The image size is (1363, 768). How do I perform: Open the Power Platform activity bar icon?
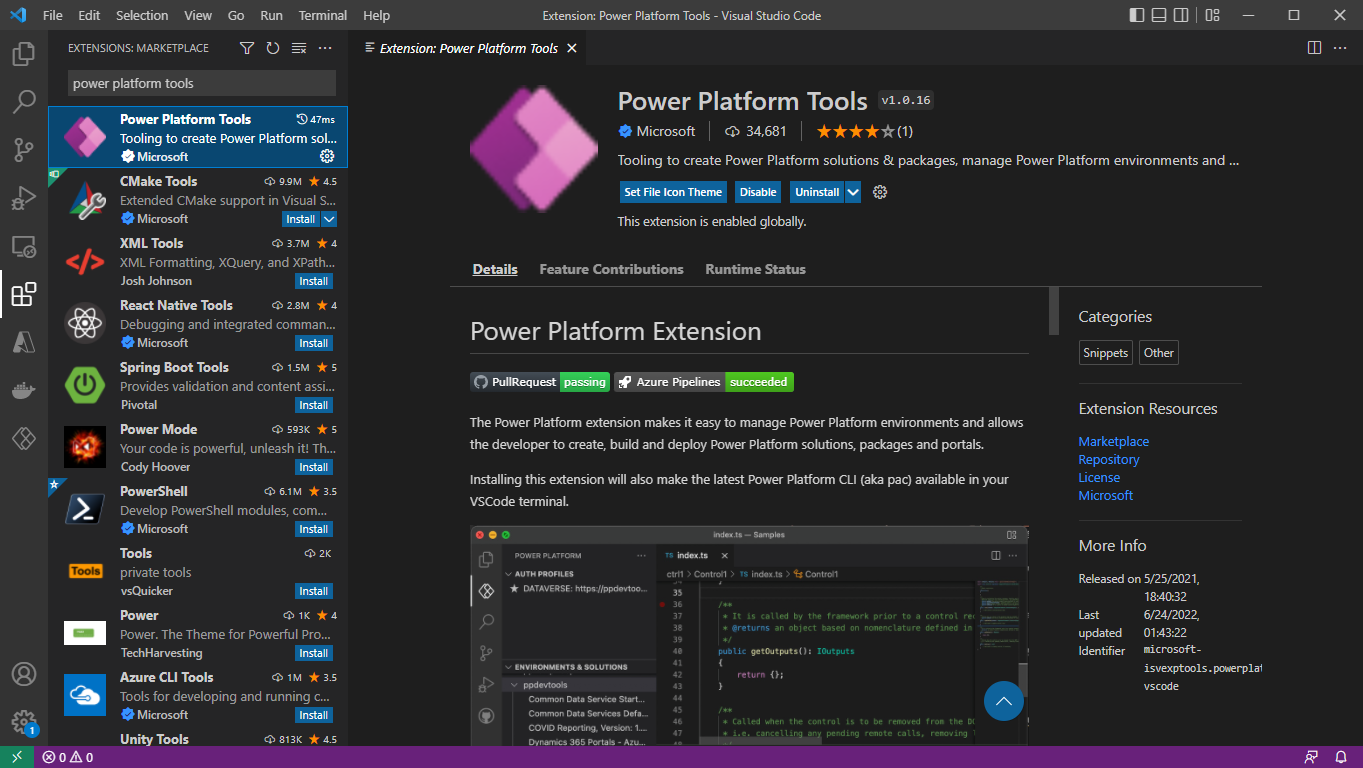pos(24,438)
